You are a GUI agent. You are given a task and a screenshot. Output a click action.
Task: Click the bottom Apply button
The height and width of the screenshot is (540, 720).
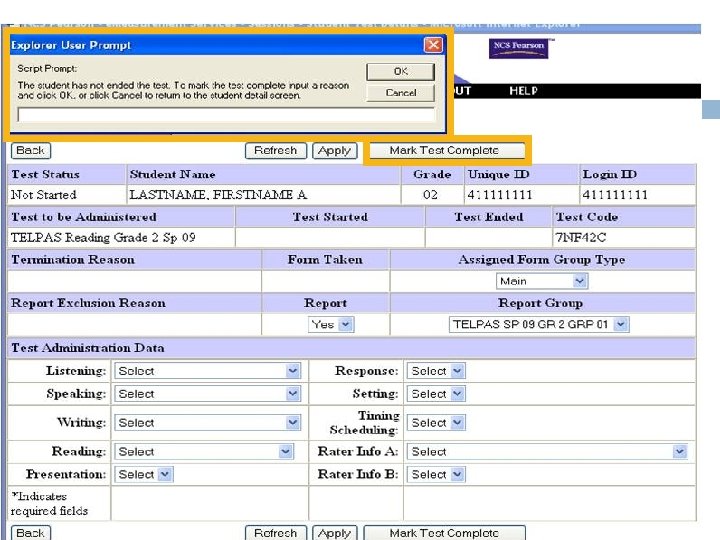(x=335, y=533)
